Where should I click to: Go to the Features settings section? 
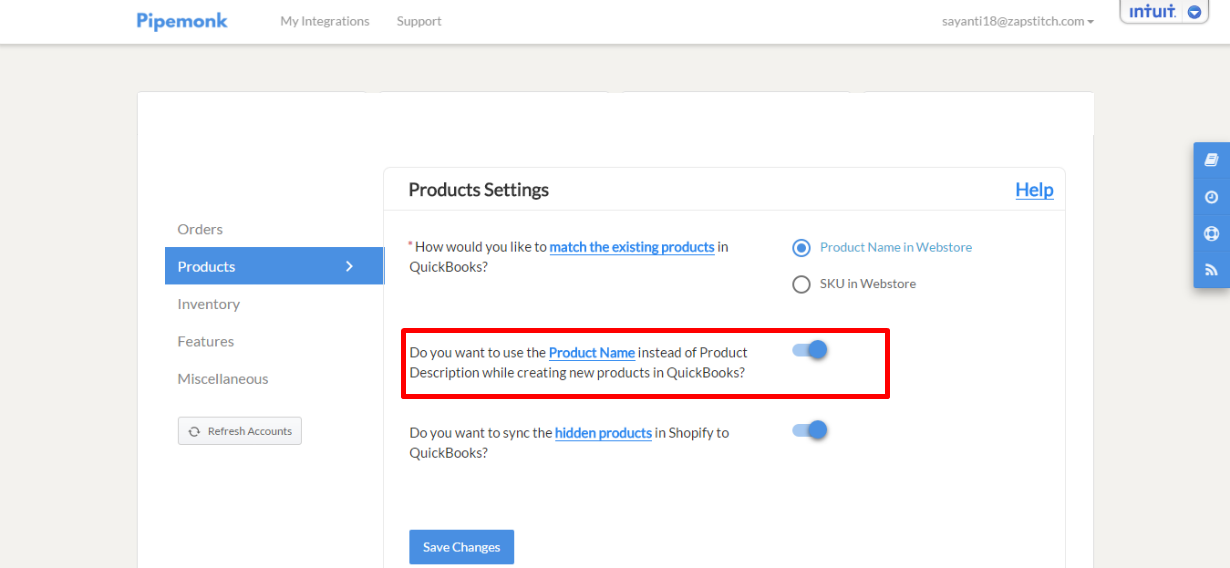pyautogui.click(x=206, y=341)
